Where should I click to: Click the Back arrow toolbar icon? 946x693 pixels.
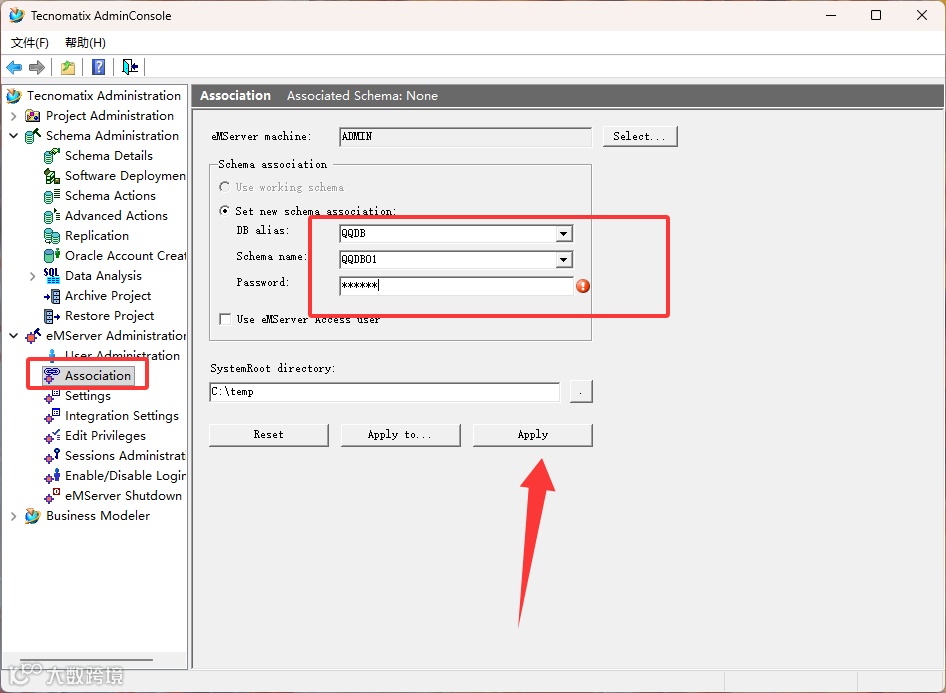click(14, 67)
